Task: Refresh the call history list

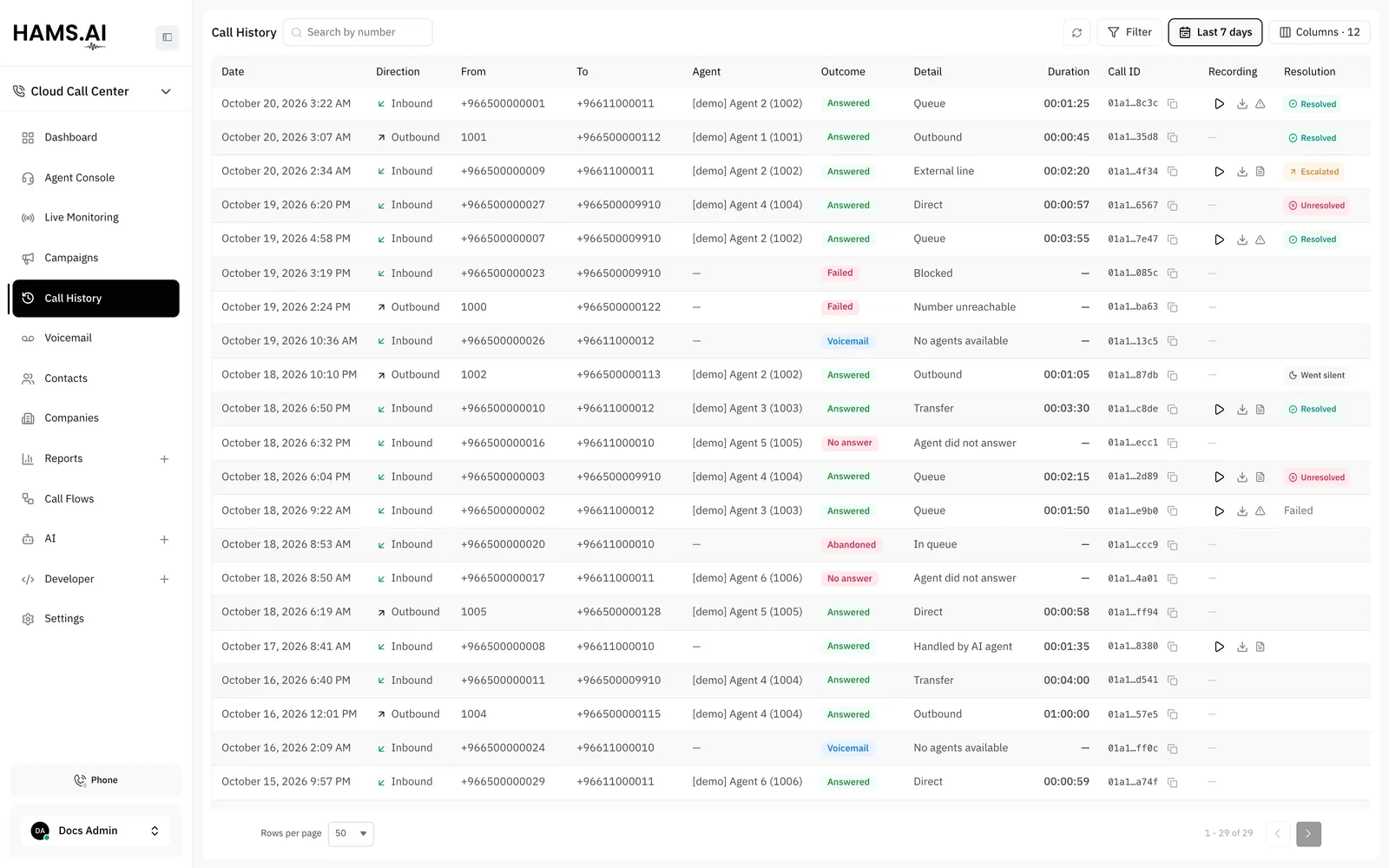Action: 1076,33
